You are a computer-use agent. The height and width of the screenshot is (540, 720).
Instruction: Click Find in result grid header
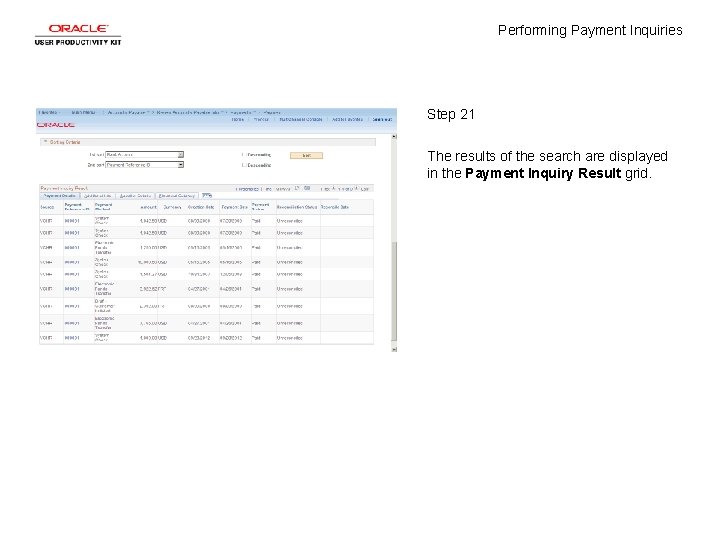(268, 189)
